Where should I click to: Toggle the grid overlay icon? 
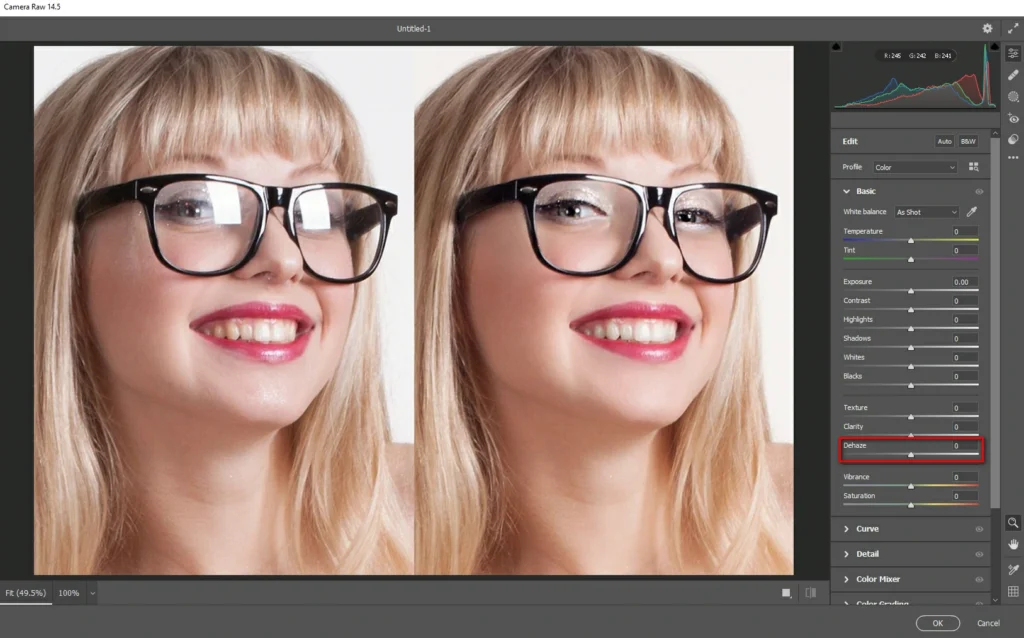point(1013,592)
